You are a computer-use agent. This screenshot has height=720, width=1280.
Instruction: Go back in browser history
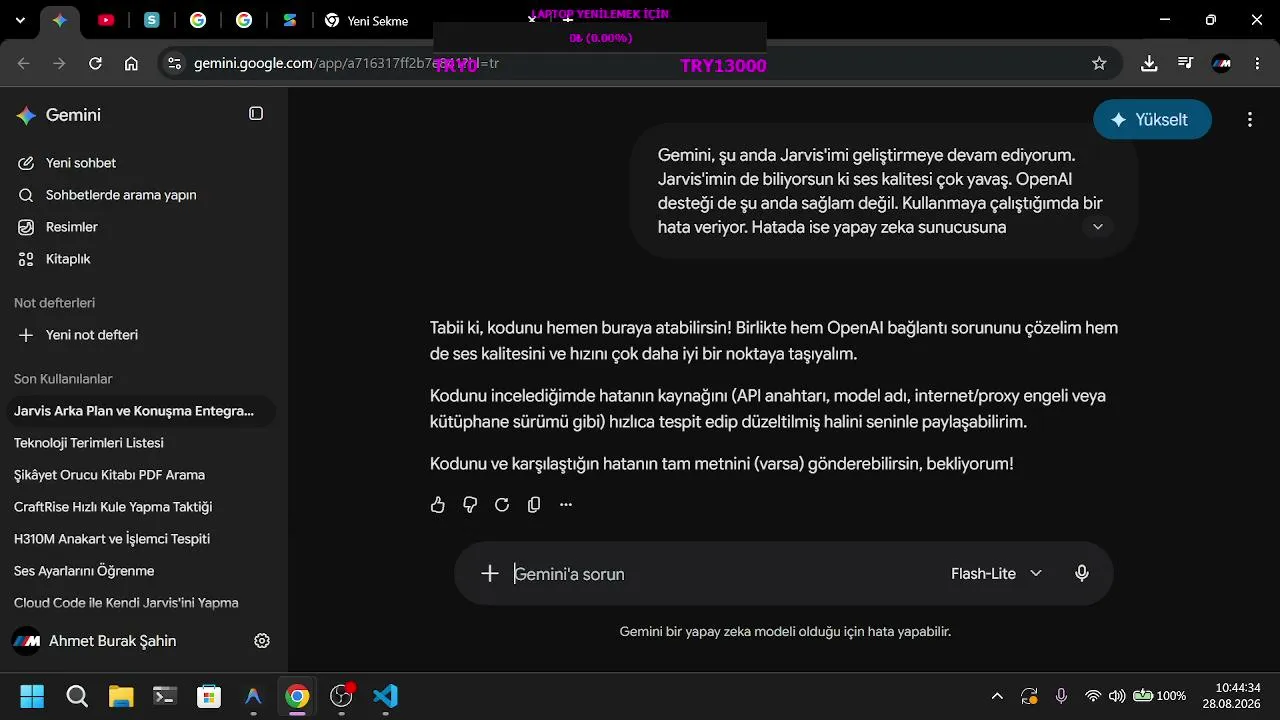click(x=24, y=63)
